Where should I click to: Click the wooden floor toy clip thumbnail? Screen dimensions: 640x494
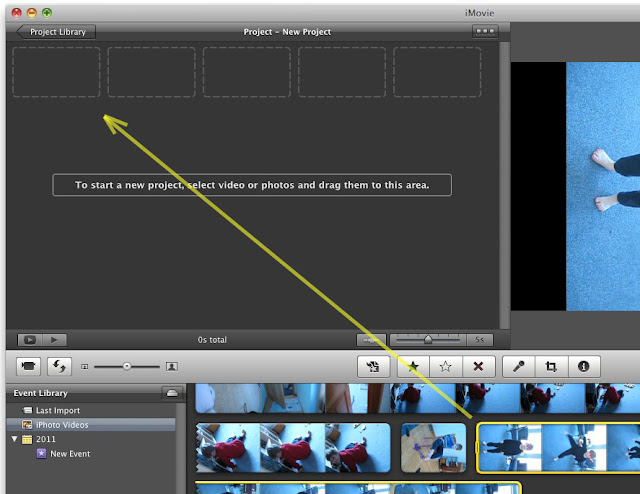coord(433,448)
